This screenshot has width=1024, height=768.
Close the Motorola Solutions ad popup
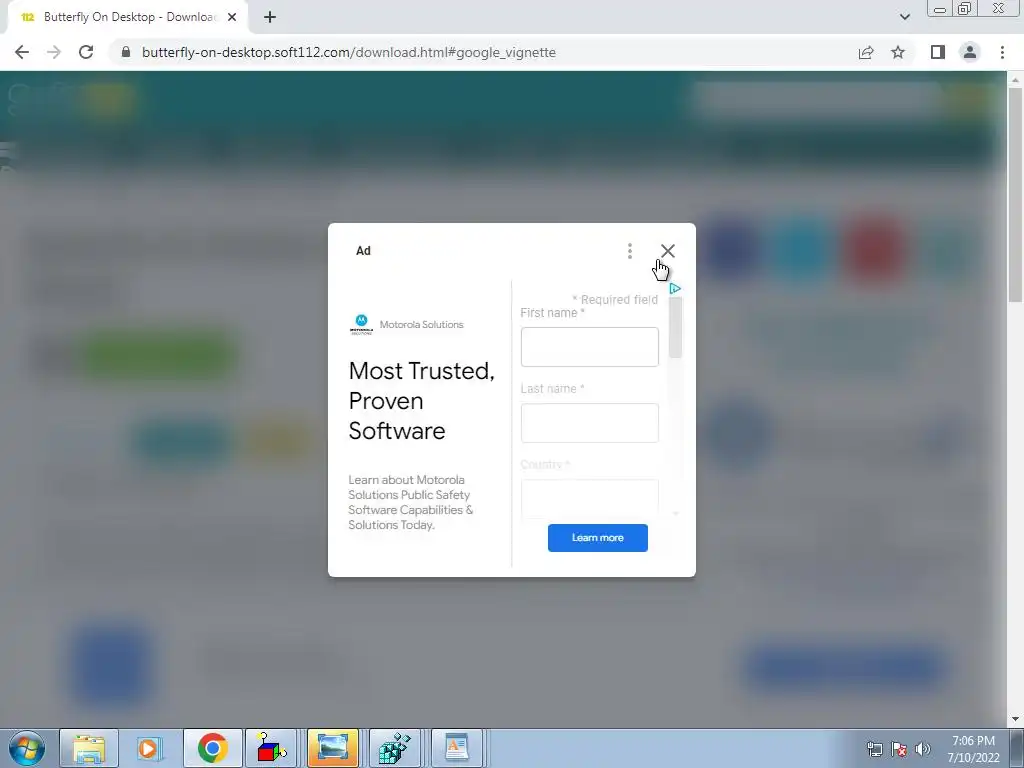pos(667,251)
